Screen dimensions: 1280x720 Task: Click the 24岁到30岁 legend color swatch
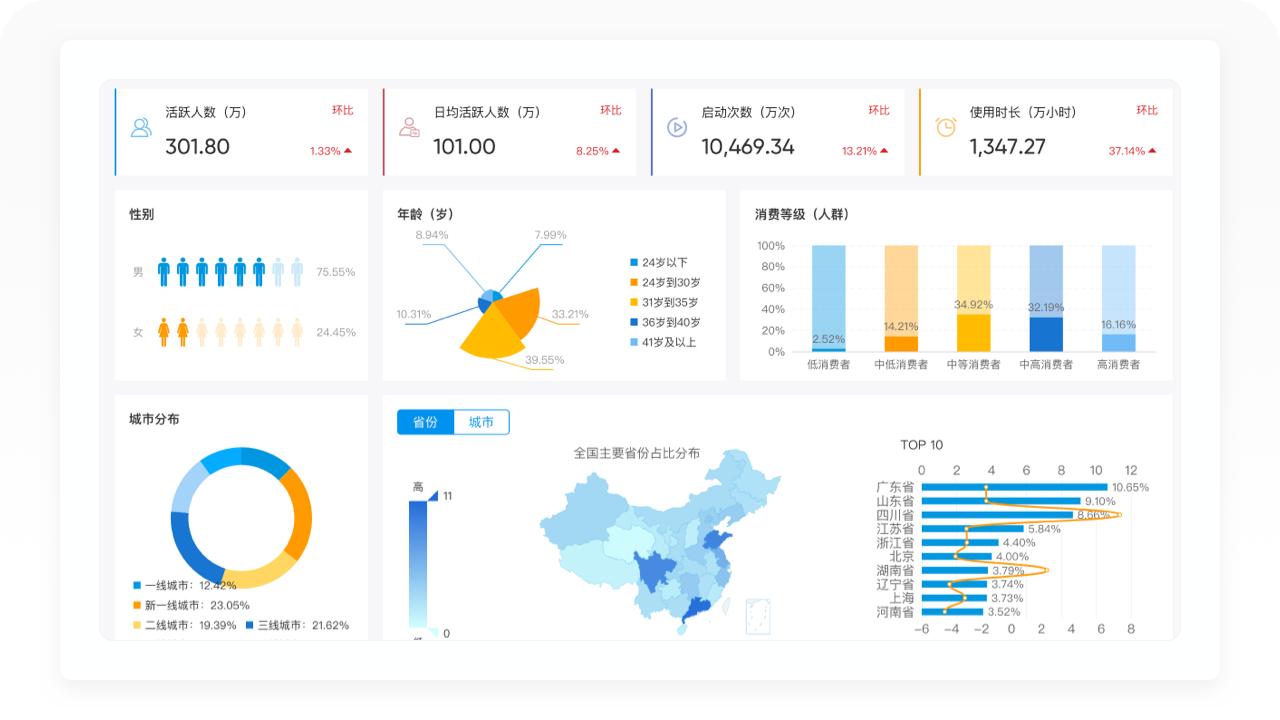[x=633, y=283]
